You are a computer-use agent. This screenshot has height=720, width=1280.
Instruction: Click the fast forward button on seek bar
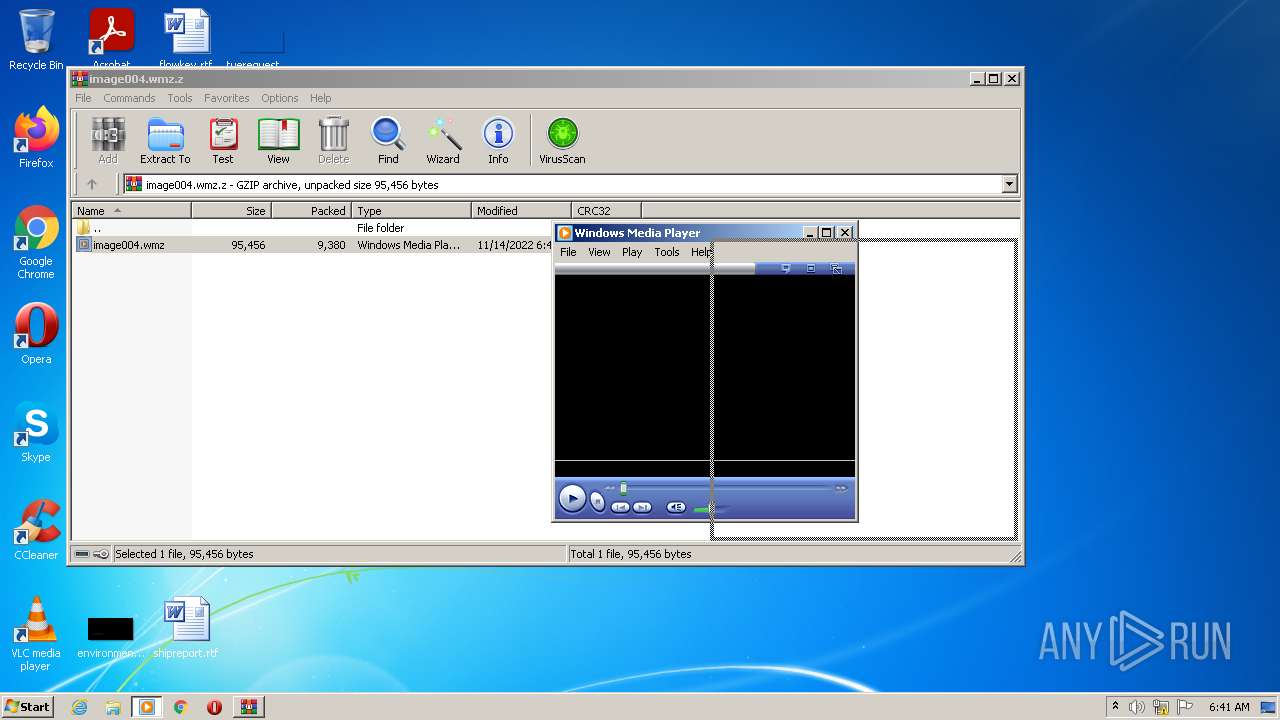tap(841, 488)
